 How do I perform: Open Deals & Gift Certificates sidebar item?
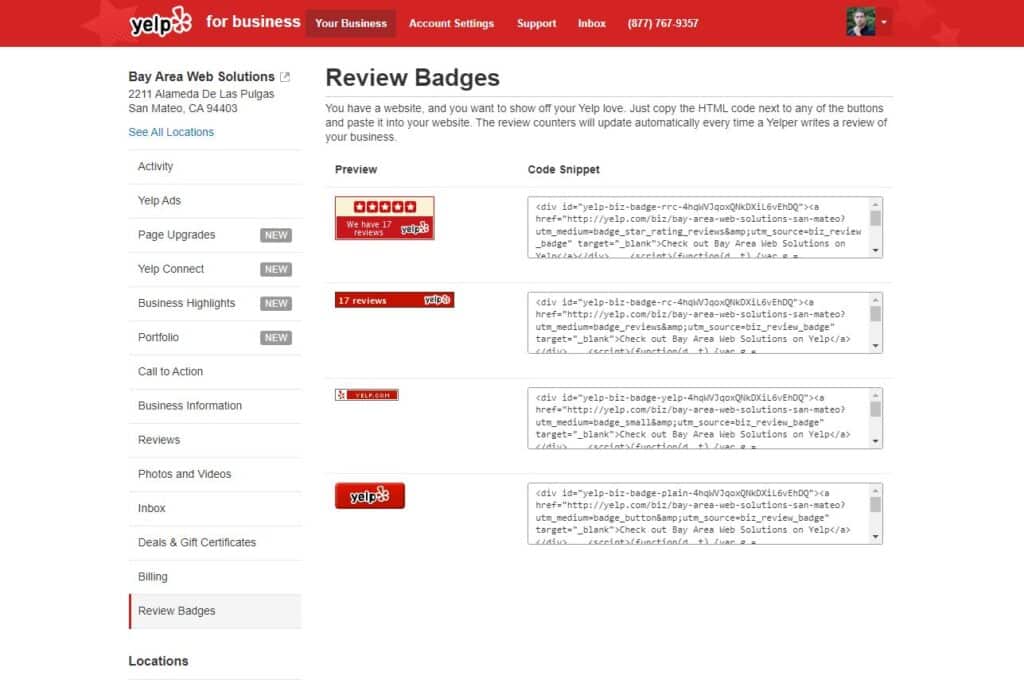pos(215,543)
